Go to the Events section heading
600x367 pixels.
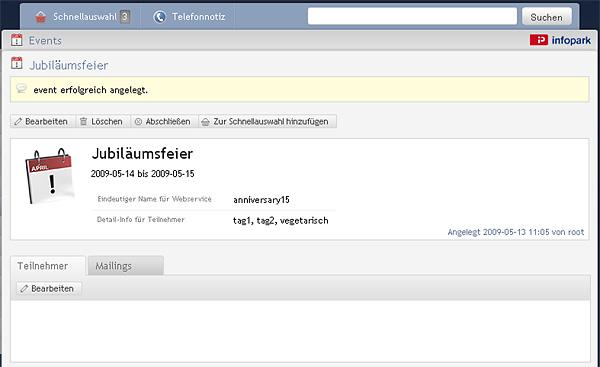point(45,41)
